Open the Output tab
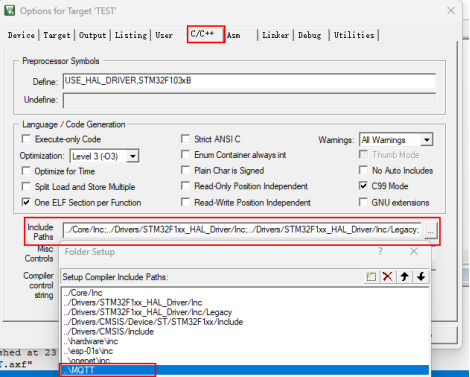 (93, 35)
